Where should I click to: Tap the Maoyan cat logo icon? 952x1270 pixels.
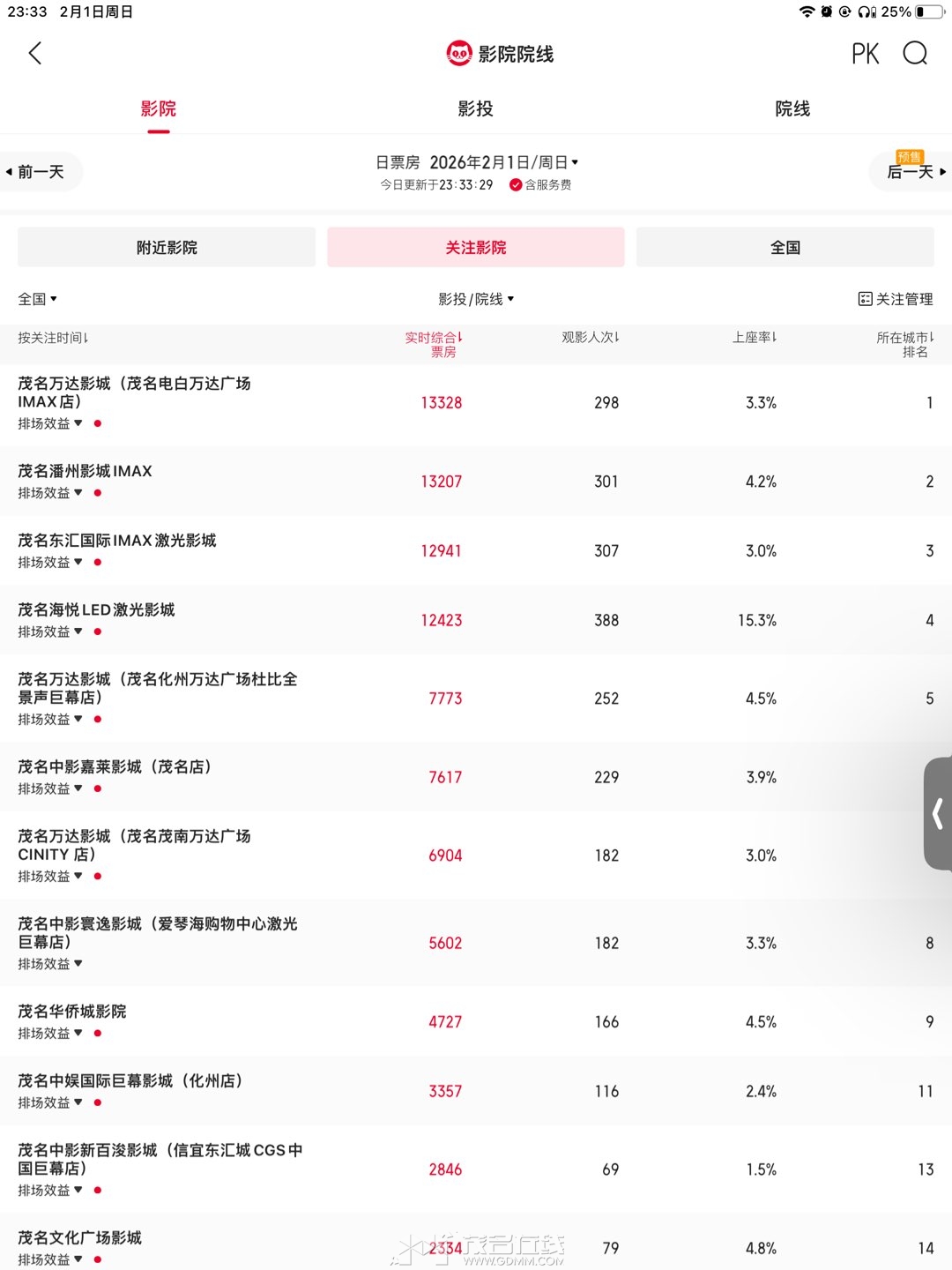[x=459, y=54]
